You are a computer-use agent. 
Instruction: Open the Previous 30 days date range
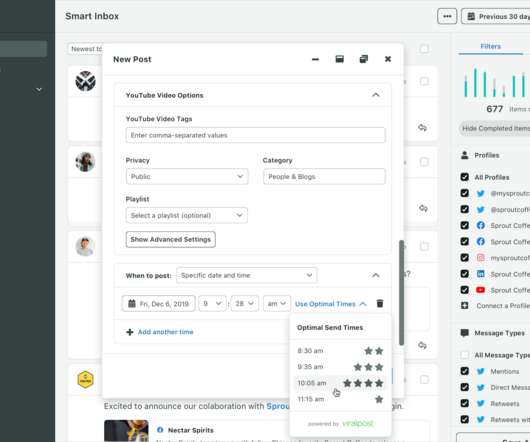(x=496, y=16)
